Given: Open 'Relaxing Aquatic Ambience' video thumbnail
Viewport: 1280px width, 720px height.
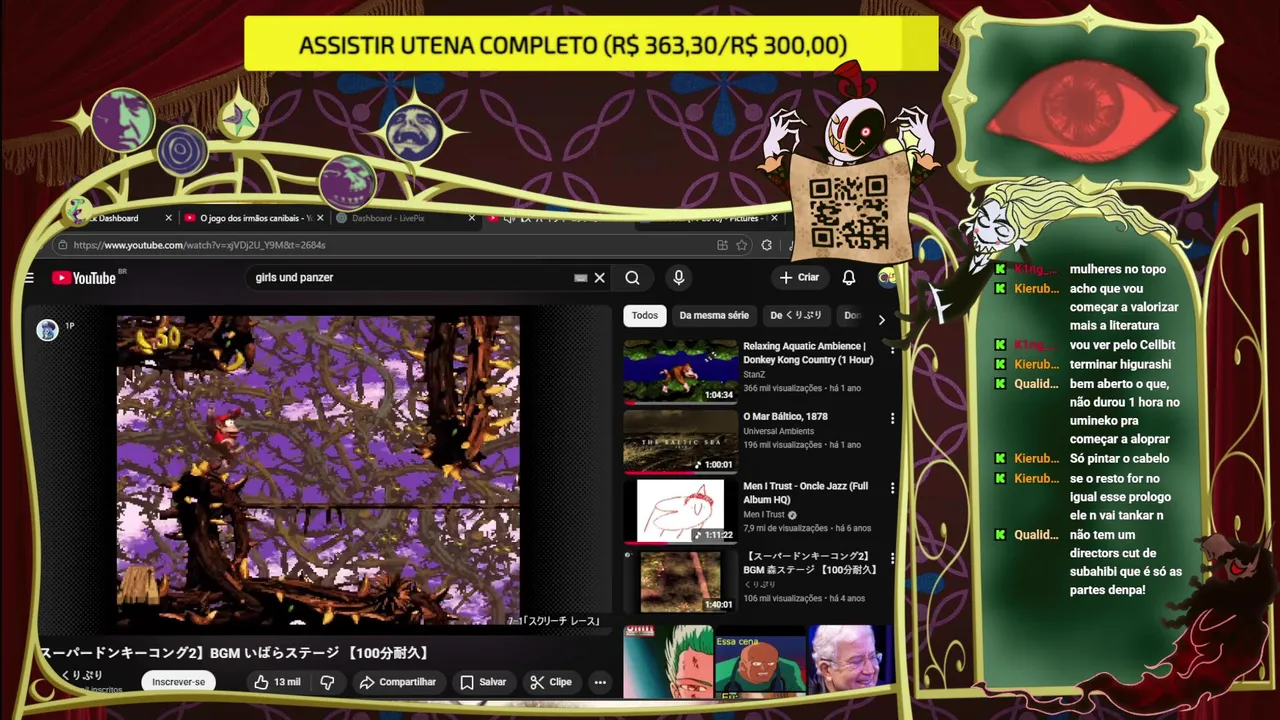Looking at the screenshot, I should pos(680,371).
